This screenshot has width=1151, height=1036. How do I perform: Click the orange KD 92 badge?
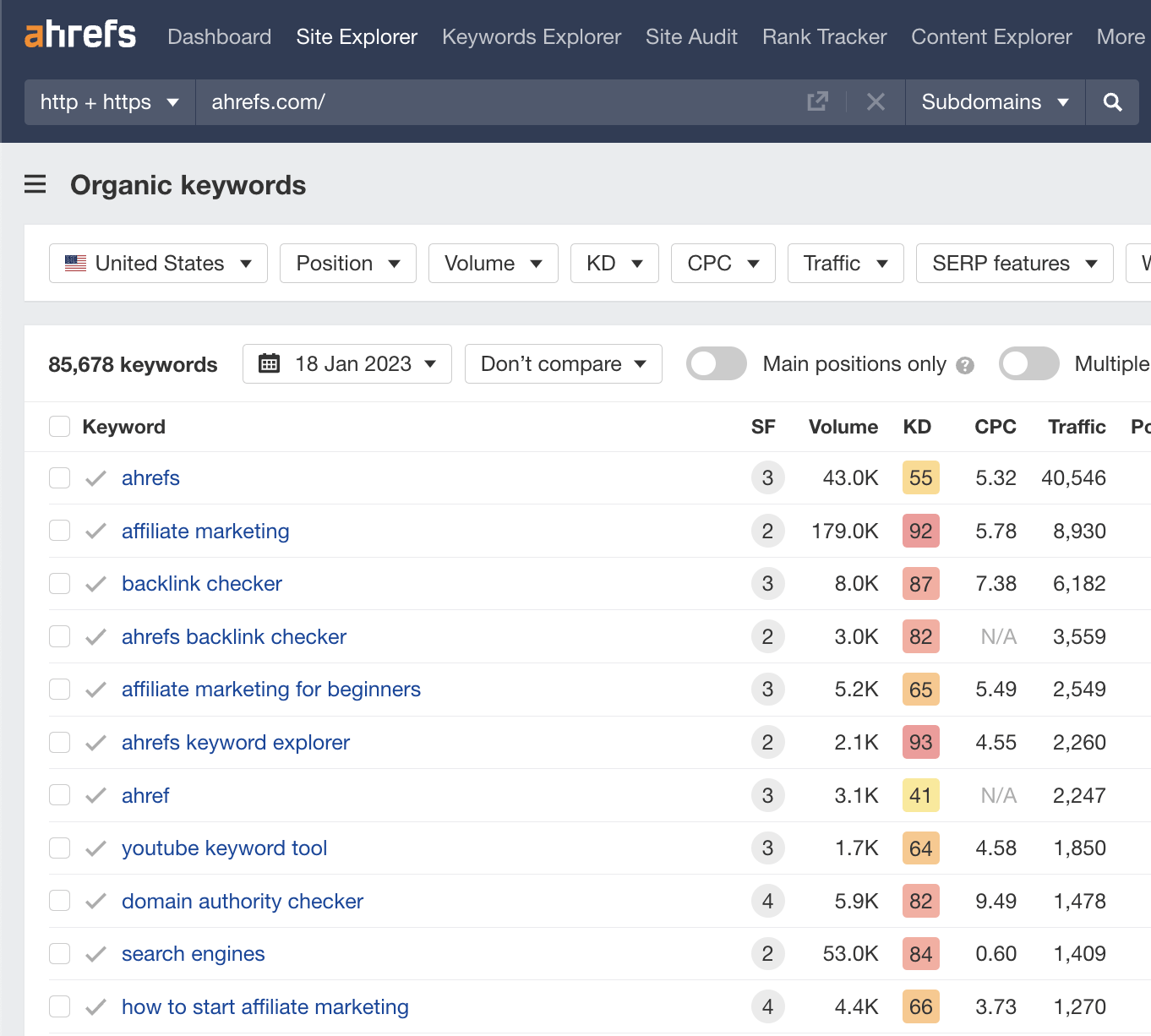click(920, 531)
